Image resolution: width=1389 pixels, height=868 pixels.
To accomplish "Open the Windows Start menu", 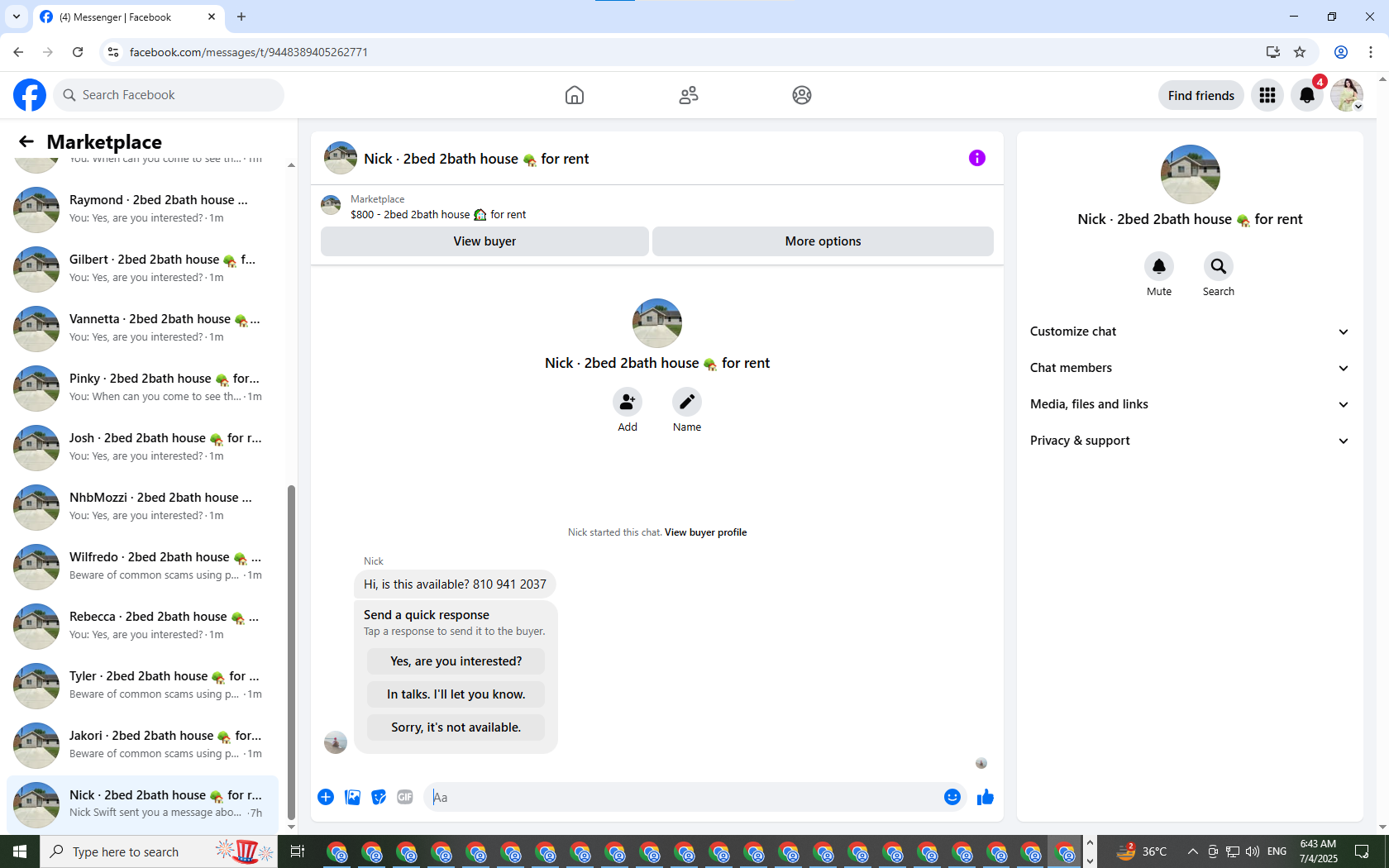I will 20,851.
